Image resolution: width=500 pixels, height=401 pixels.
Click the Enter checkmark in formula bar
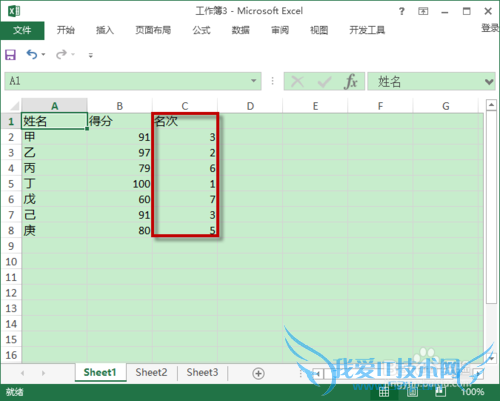(324, 82)
